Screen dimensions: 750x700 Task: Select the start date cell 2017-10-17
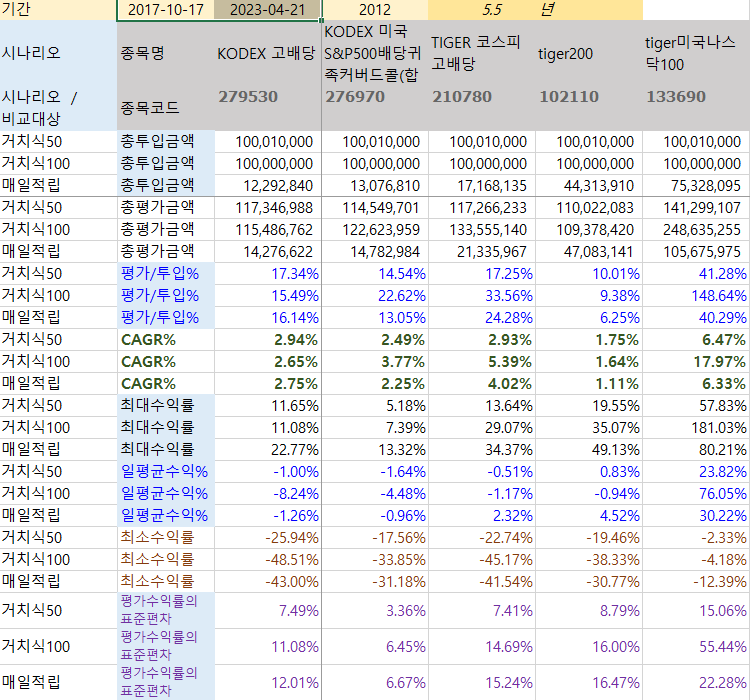point(165,10)
